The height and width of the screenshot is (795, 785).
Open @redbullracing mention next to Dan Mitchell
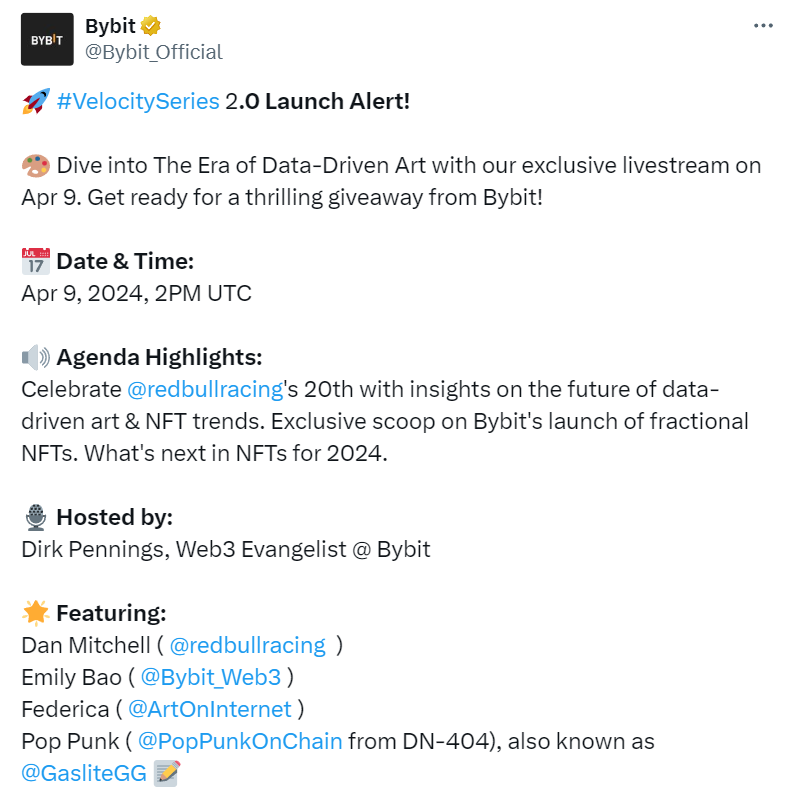[x=247, y=645]
